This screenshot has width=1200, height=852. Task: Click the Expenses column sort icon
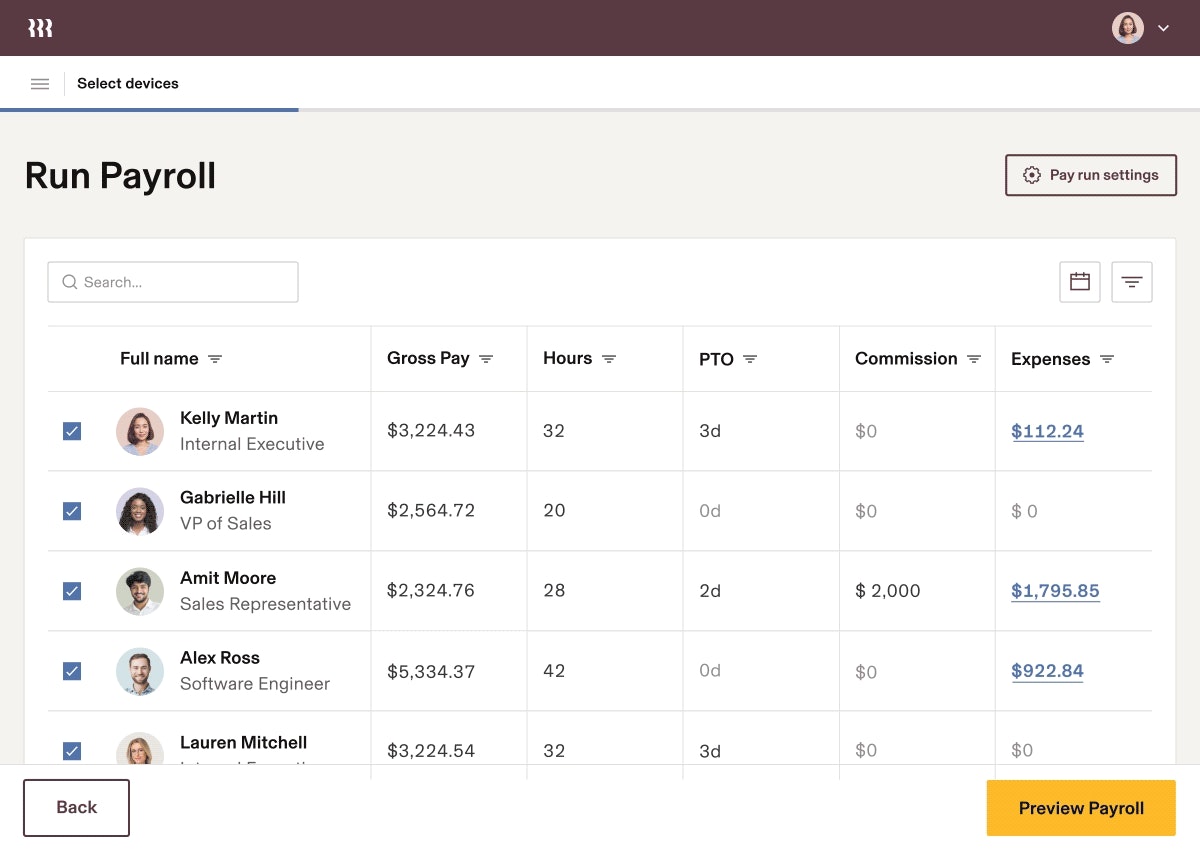1107,359
